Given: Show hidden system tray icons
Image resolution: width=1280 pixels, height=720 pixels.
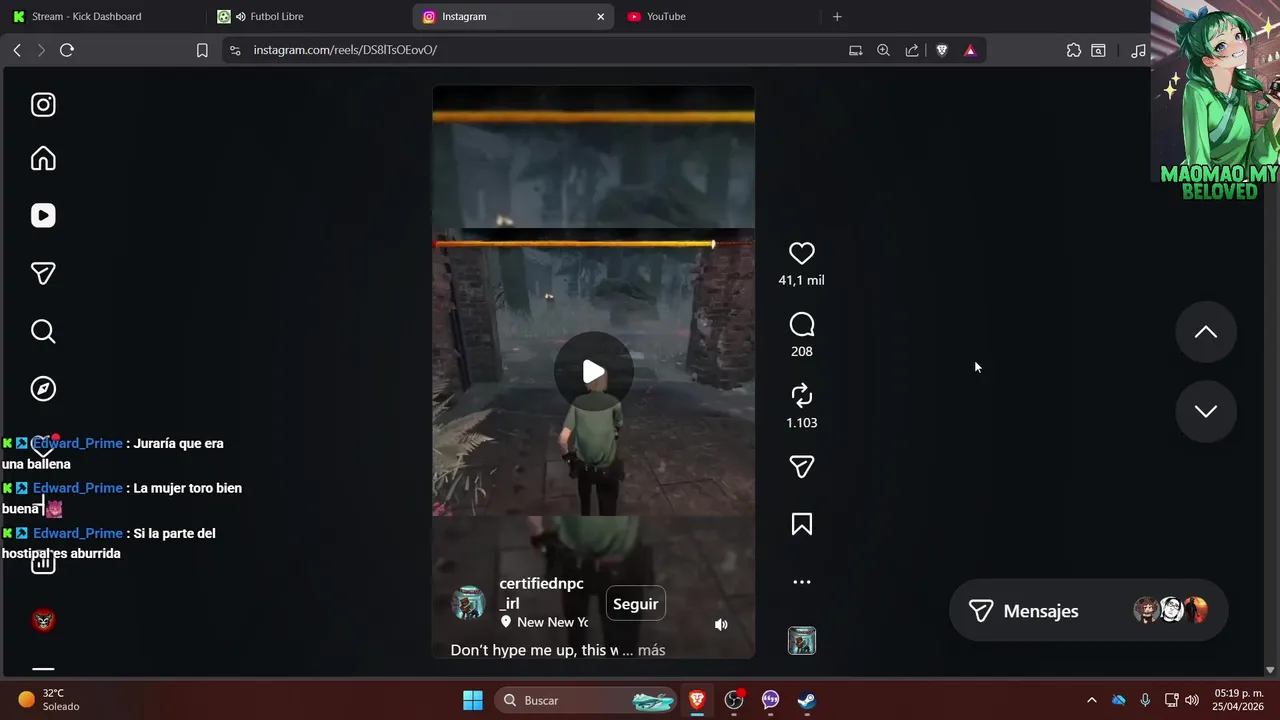Looking at the screenshot, I should click(1091, 700).
